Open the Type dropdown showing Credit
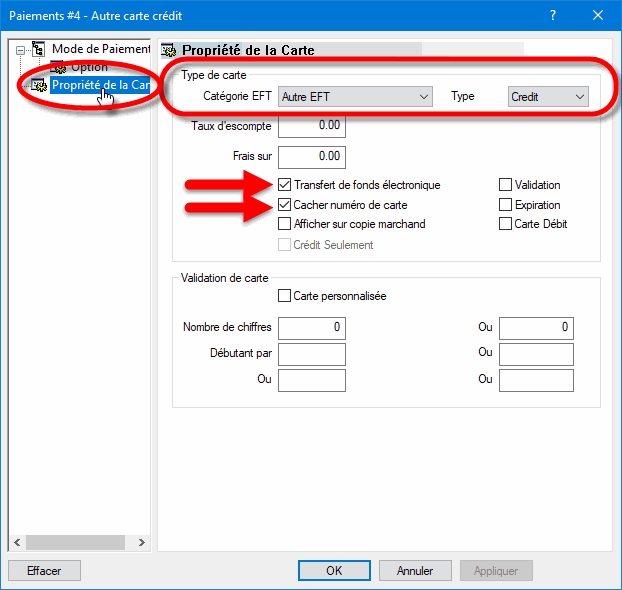This screenshot has width=622, height=590. click(547, 97)
